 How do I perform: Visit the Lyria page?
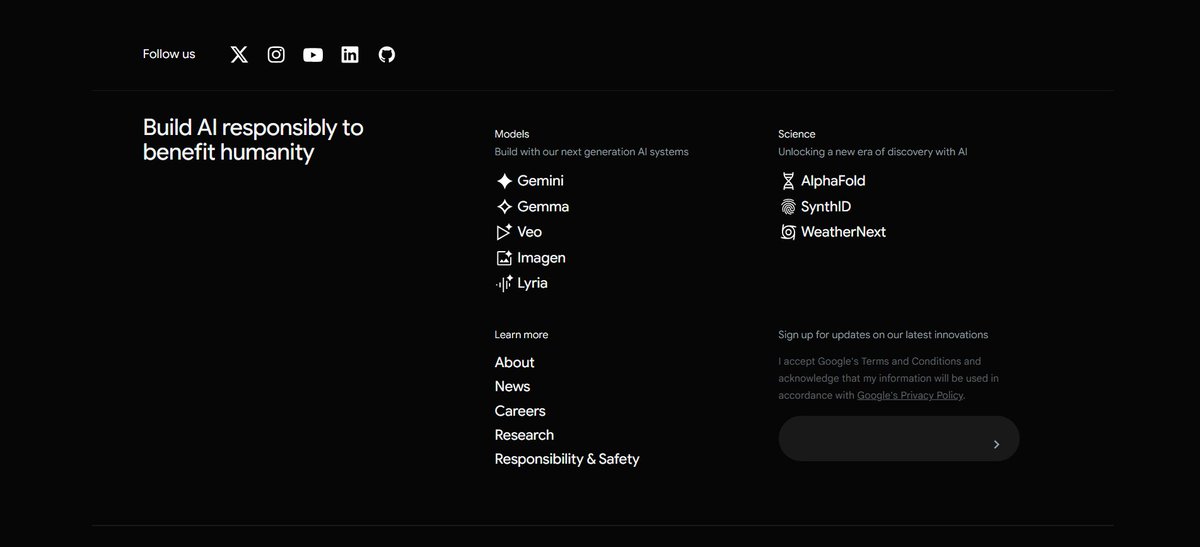[532, 283]
